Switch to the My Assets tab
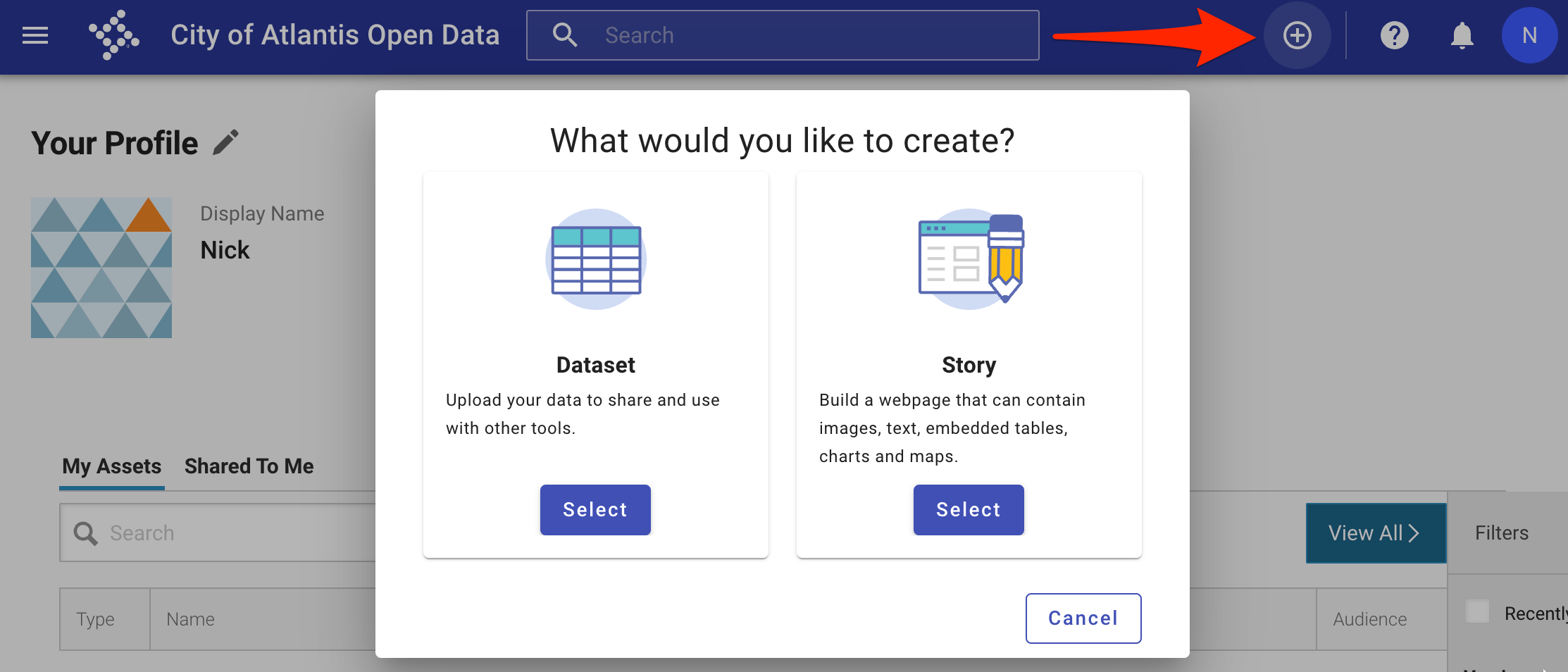Viewport: 1568px width, 672px height. click(111, 466)
